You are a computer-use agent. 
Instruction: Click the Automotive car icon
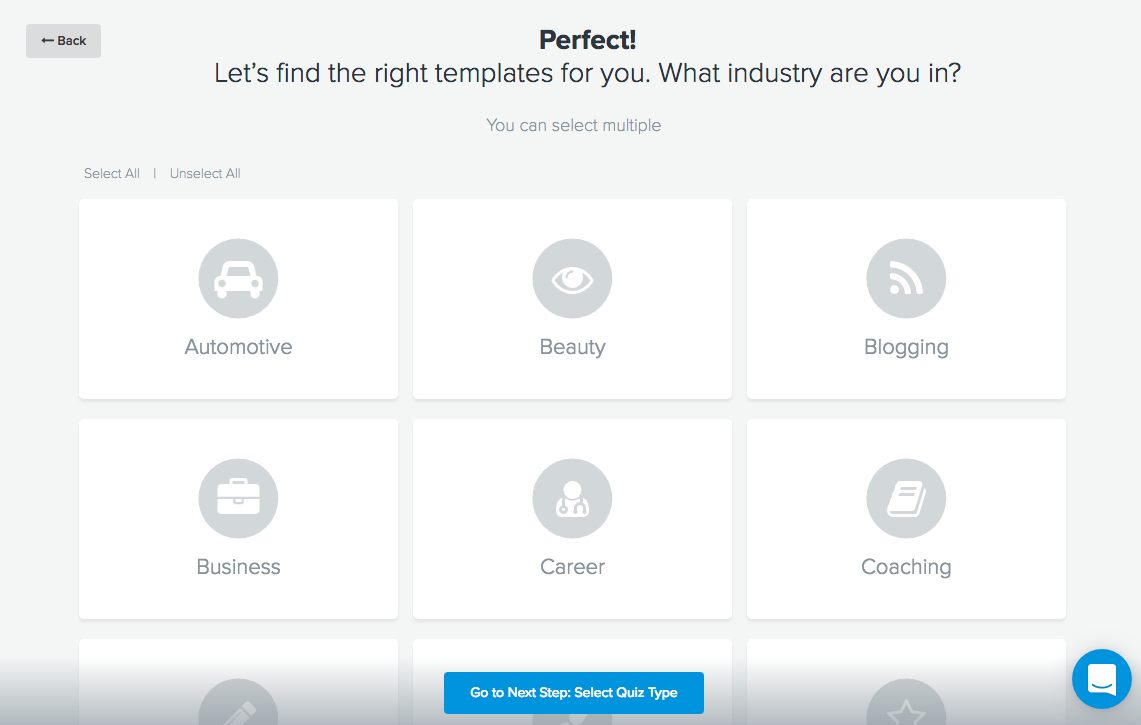pos(238,279)
